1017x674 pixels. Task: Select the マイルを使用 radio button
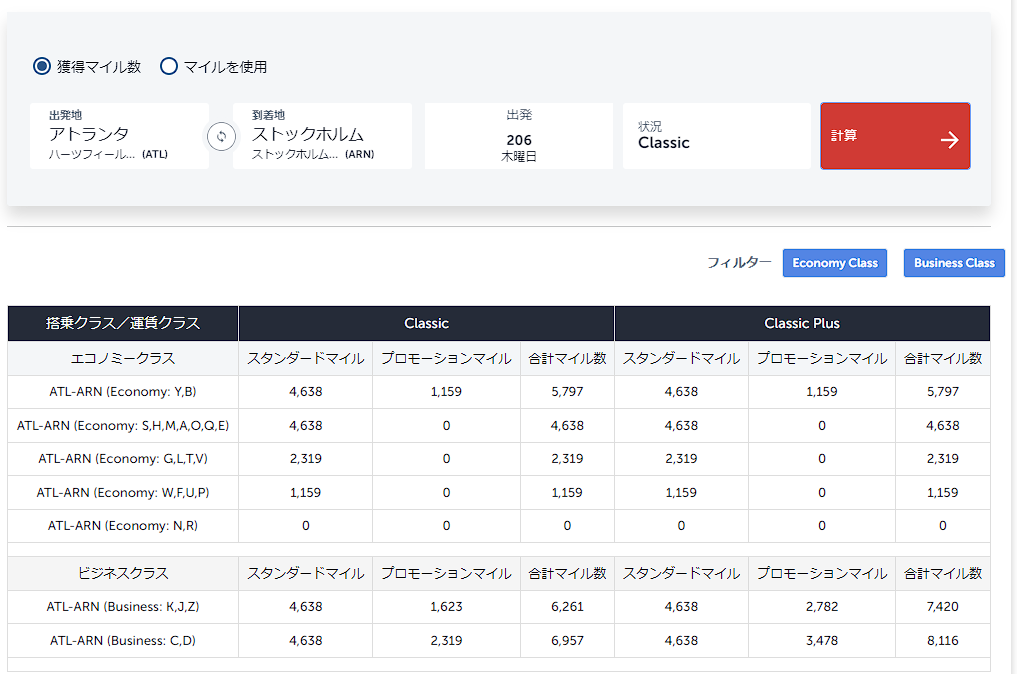pos(169,67)
